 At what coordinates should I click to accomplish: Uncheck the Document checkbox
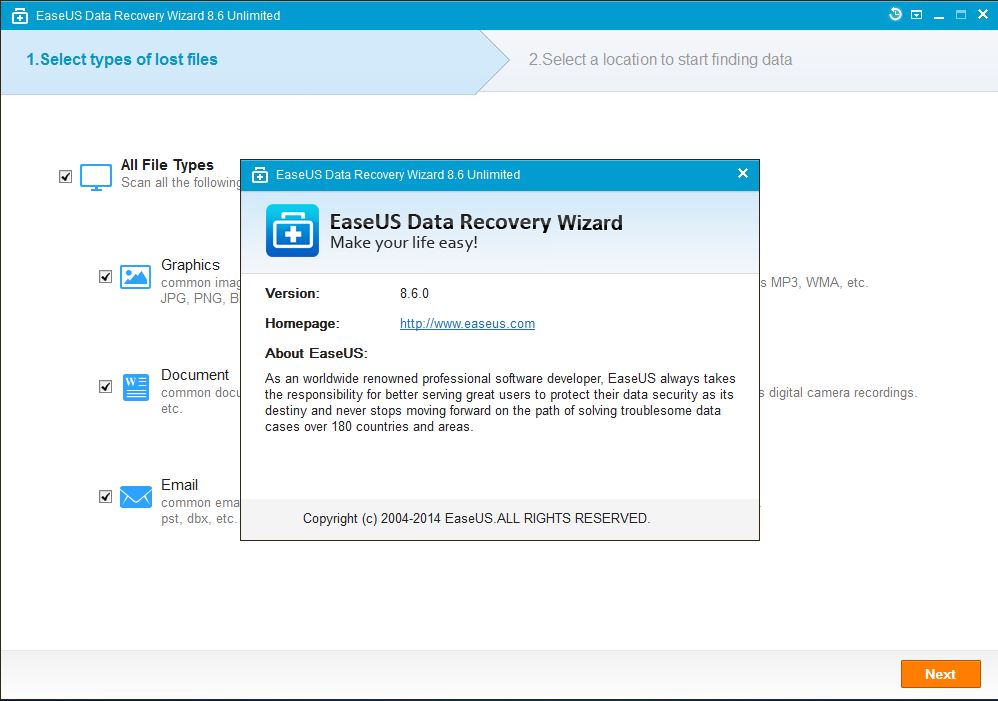106,386
